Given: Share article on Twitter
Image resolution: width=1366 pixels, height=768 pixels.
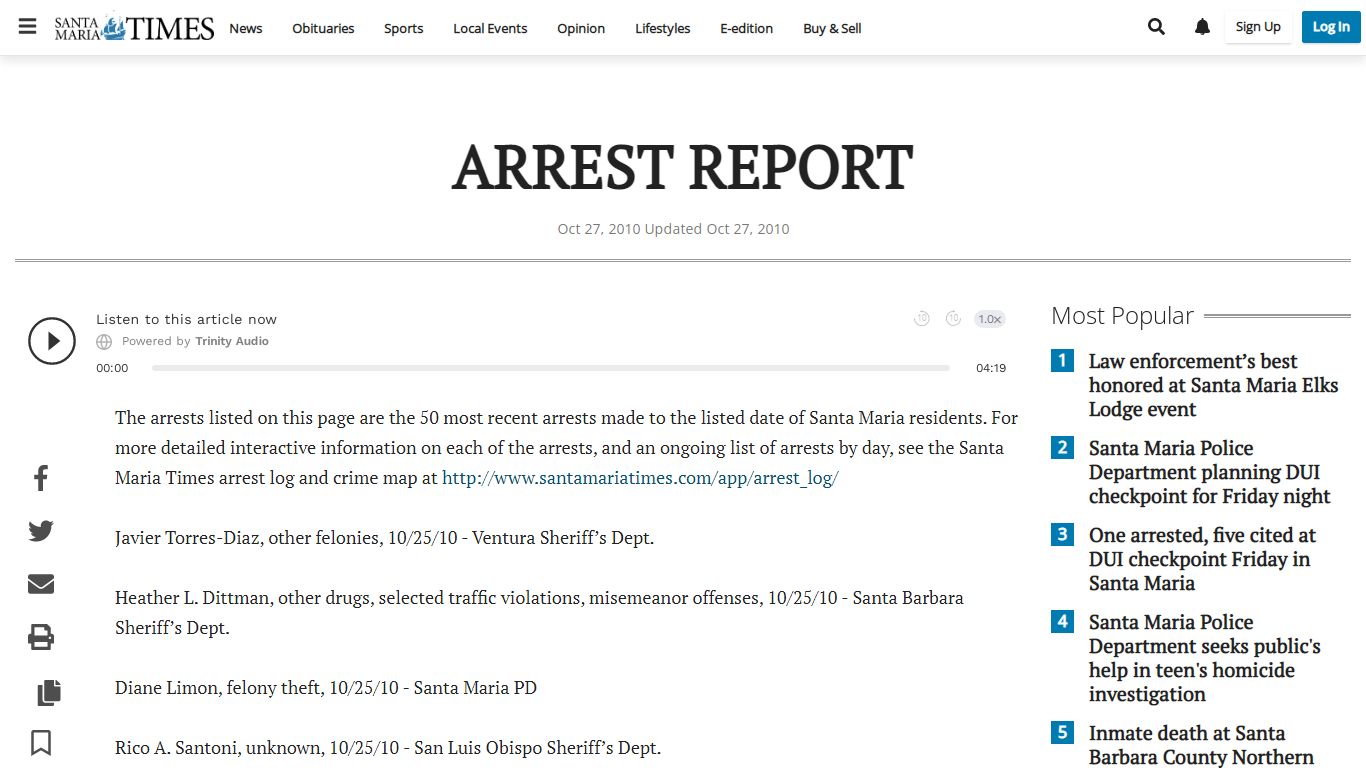Looking at the screenshot, I should click(x=41, y=531).
